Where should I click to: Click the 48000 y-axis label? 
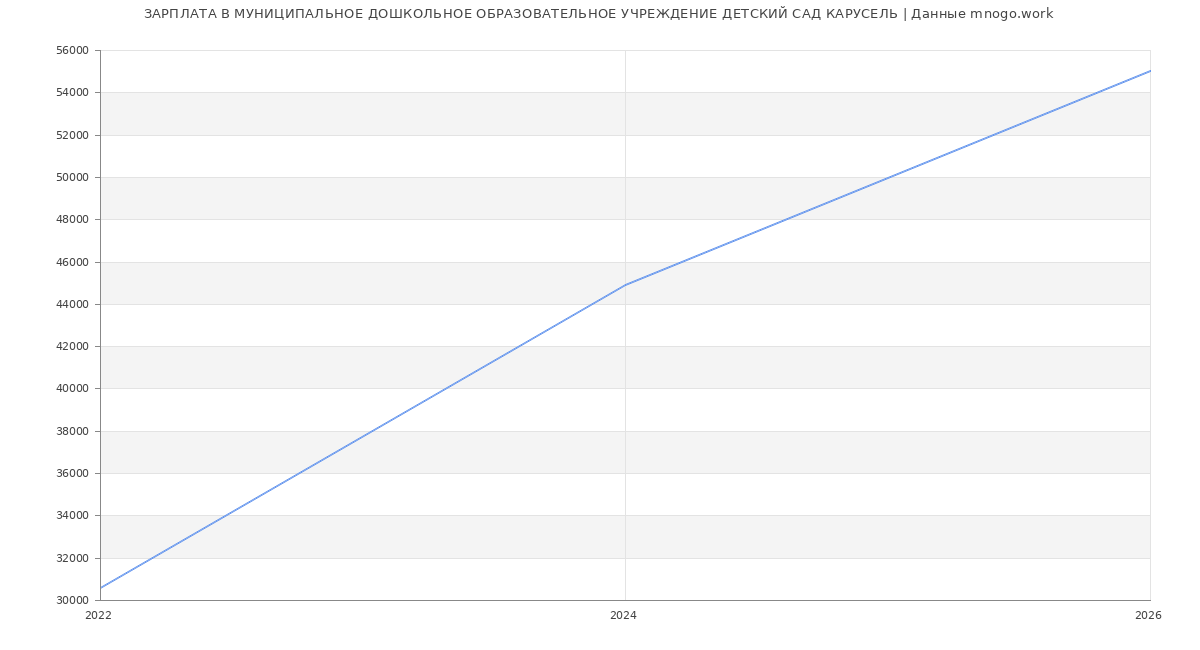pyautogui.click(x=72, y=220)
